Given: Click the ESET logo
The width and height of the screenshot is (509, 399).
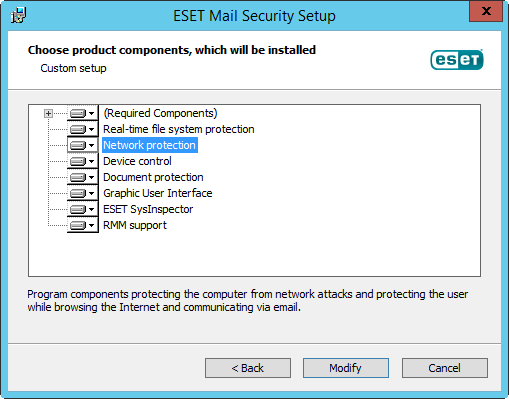Looking at the screenshot, I should 457,60.
